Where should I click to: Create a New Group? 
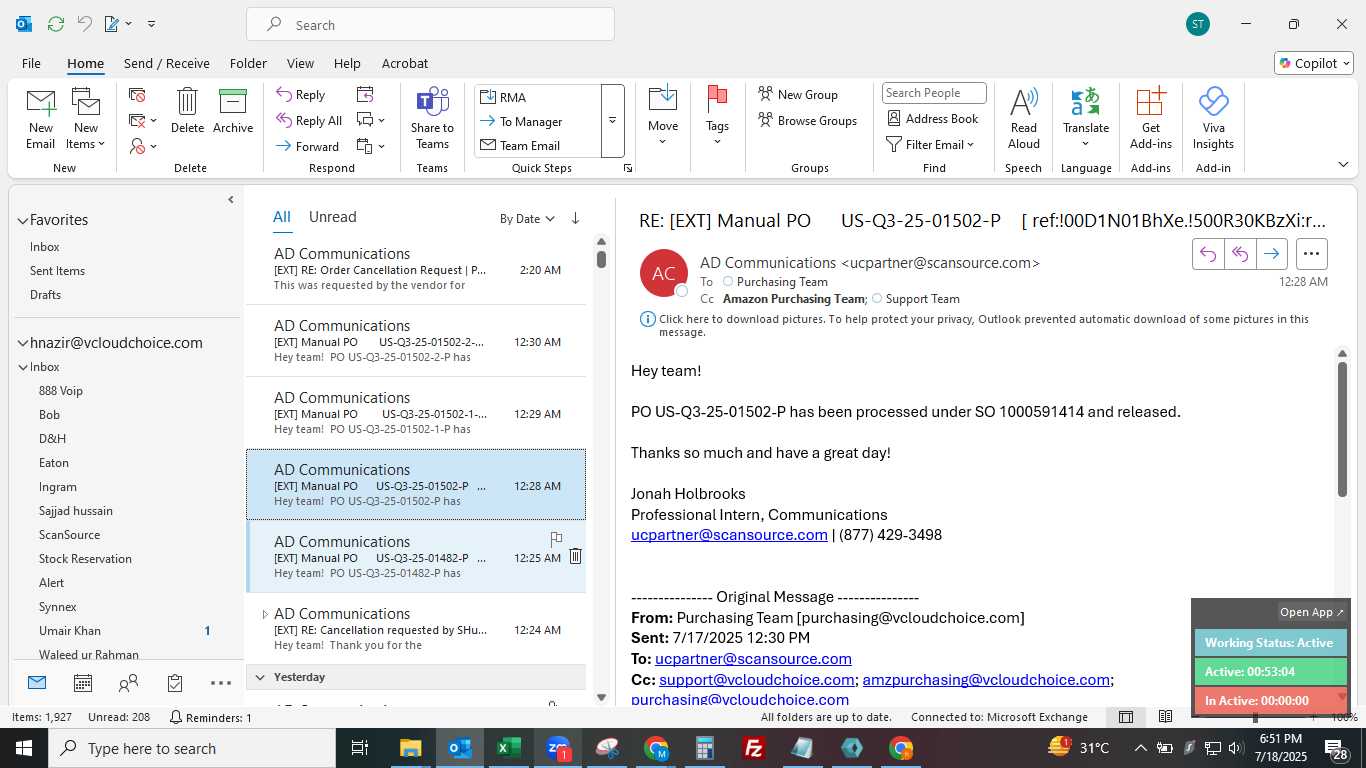(x=798, y=94)
